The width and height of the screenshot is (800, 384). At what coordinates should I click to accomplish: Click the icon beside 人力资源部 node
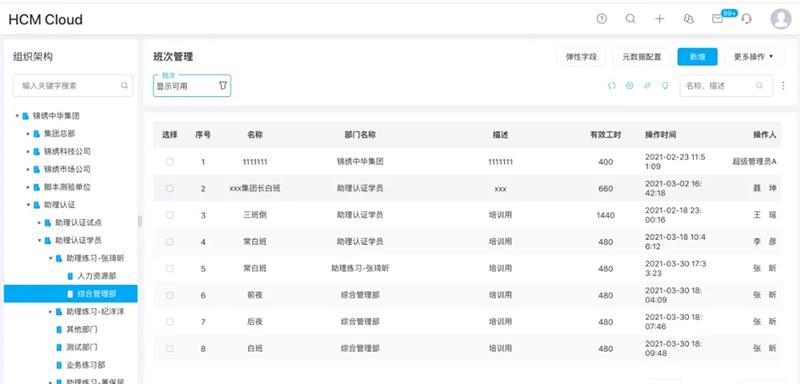pyautogui.click(x=70, y=276)
